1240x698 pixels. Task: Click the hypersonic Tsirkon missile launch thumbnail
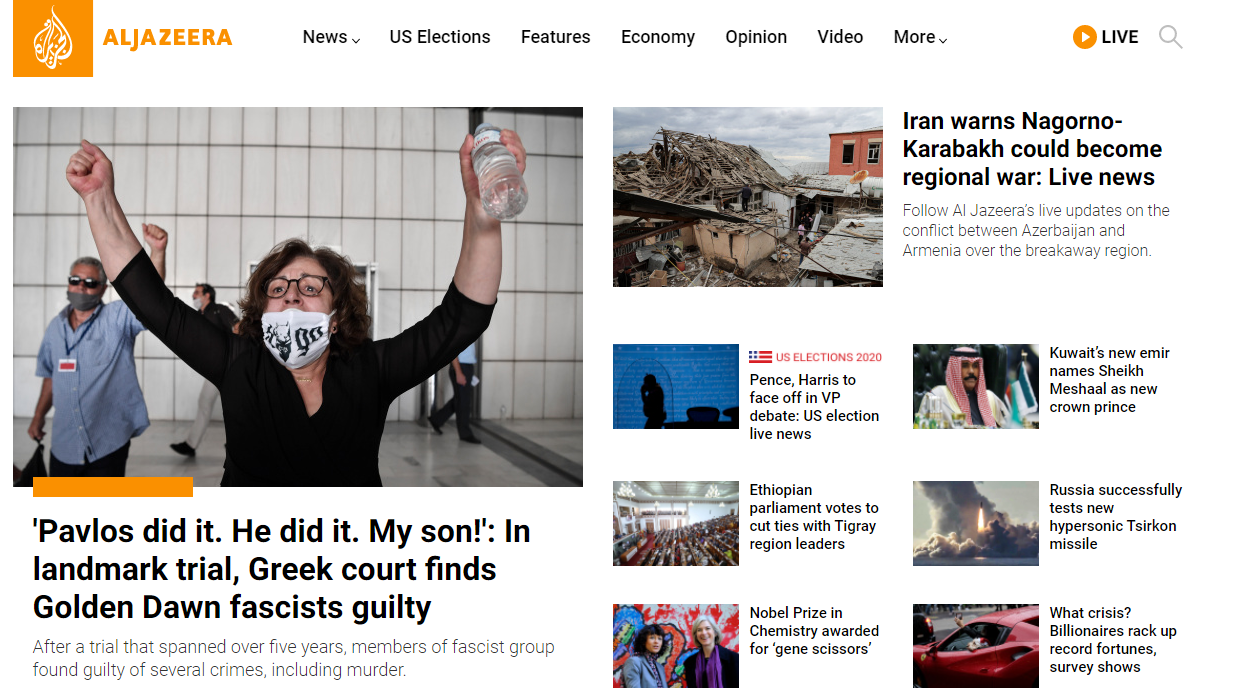click(976, 523)
